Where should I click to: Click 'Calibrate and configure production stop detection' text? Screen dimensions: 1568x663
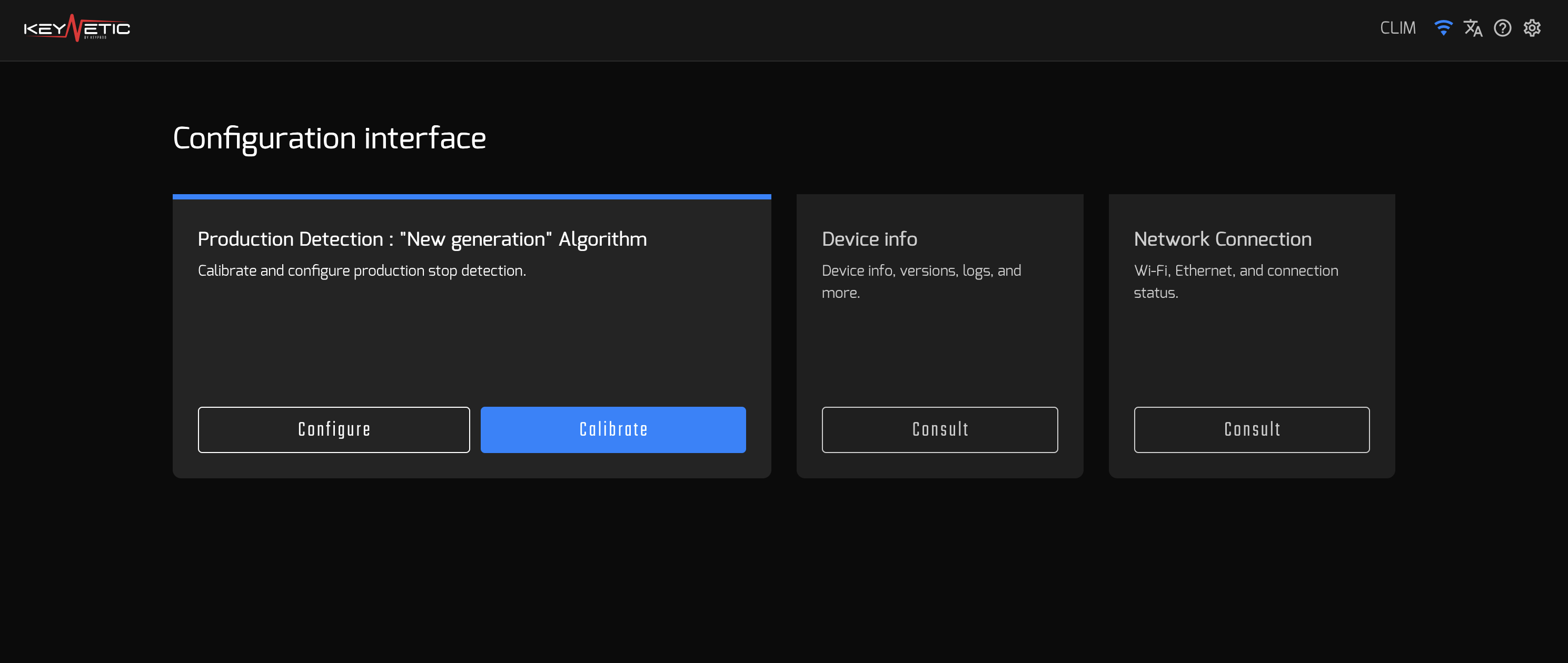click(x=362, y=270)
